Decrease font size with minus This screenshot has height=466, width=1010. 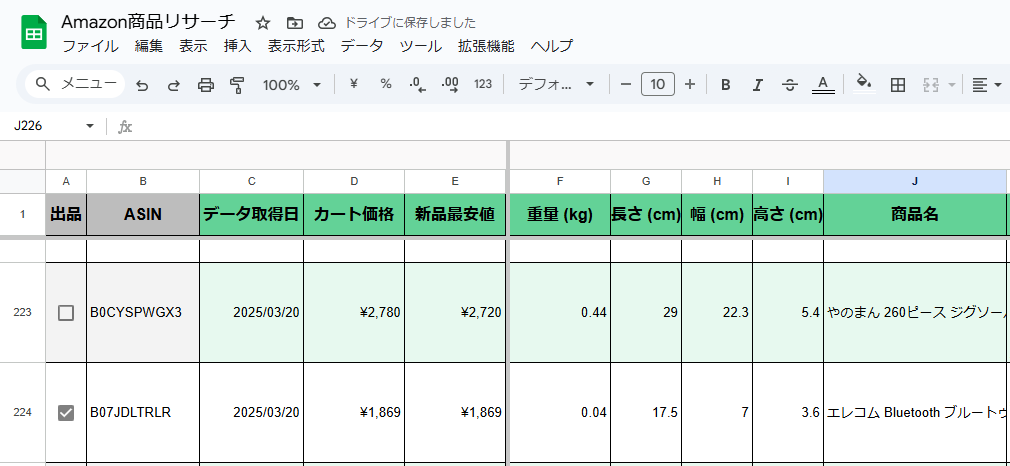(x=625, y=84)
